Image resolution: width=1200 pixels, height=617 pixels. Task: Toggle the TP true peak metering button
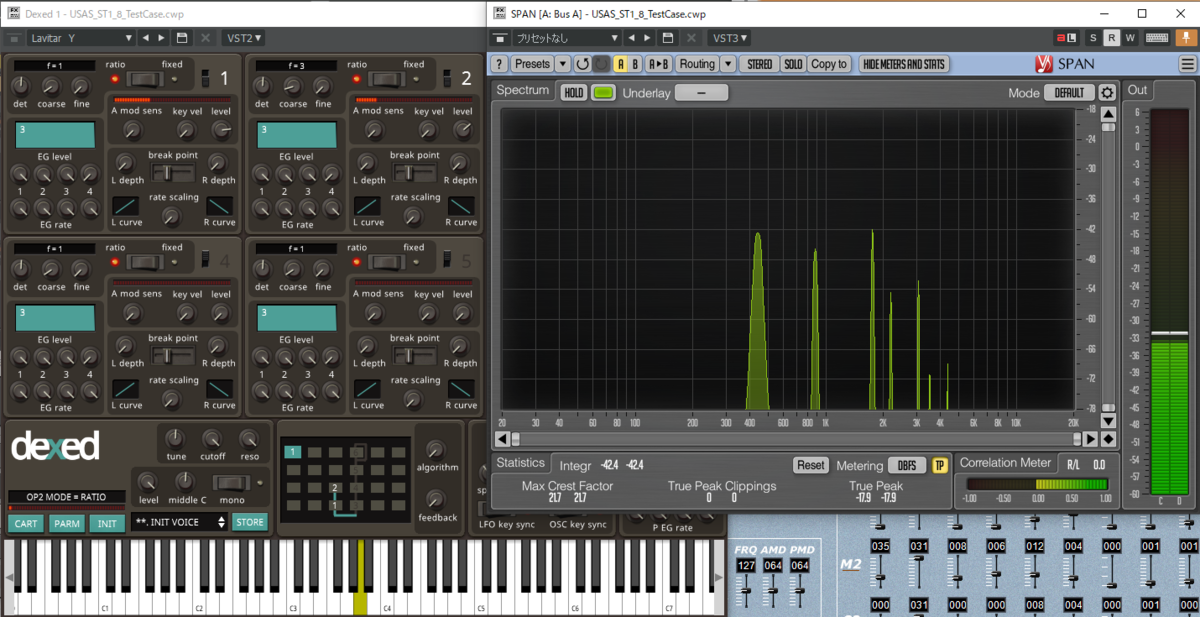pos(939,465)
